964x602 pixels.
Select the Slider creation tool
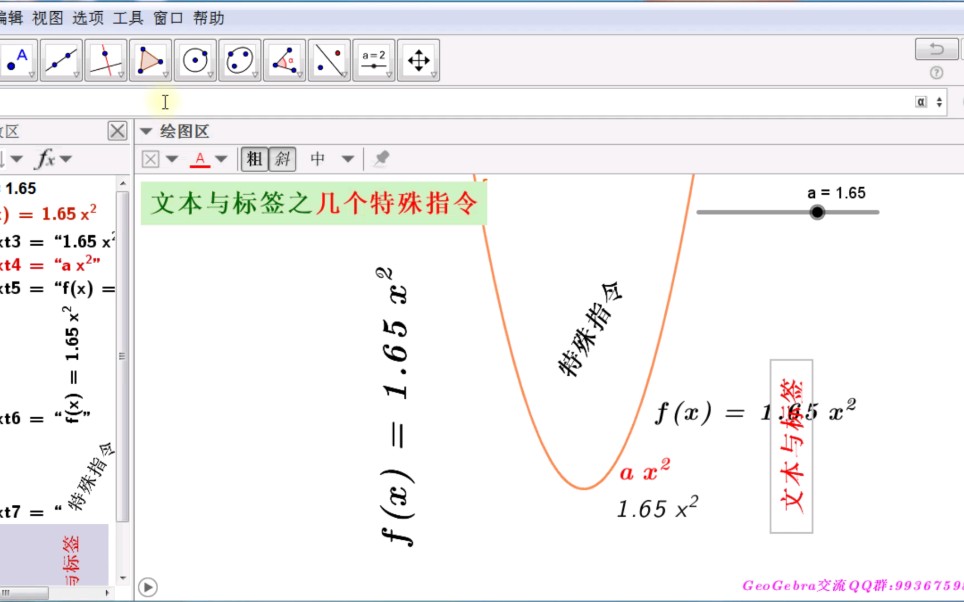pyautogui.click(x=373, y=59)
